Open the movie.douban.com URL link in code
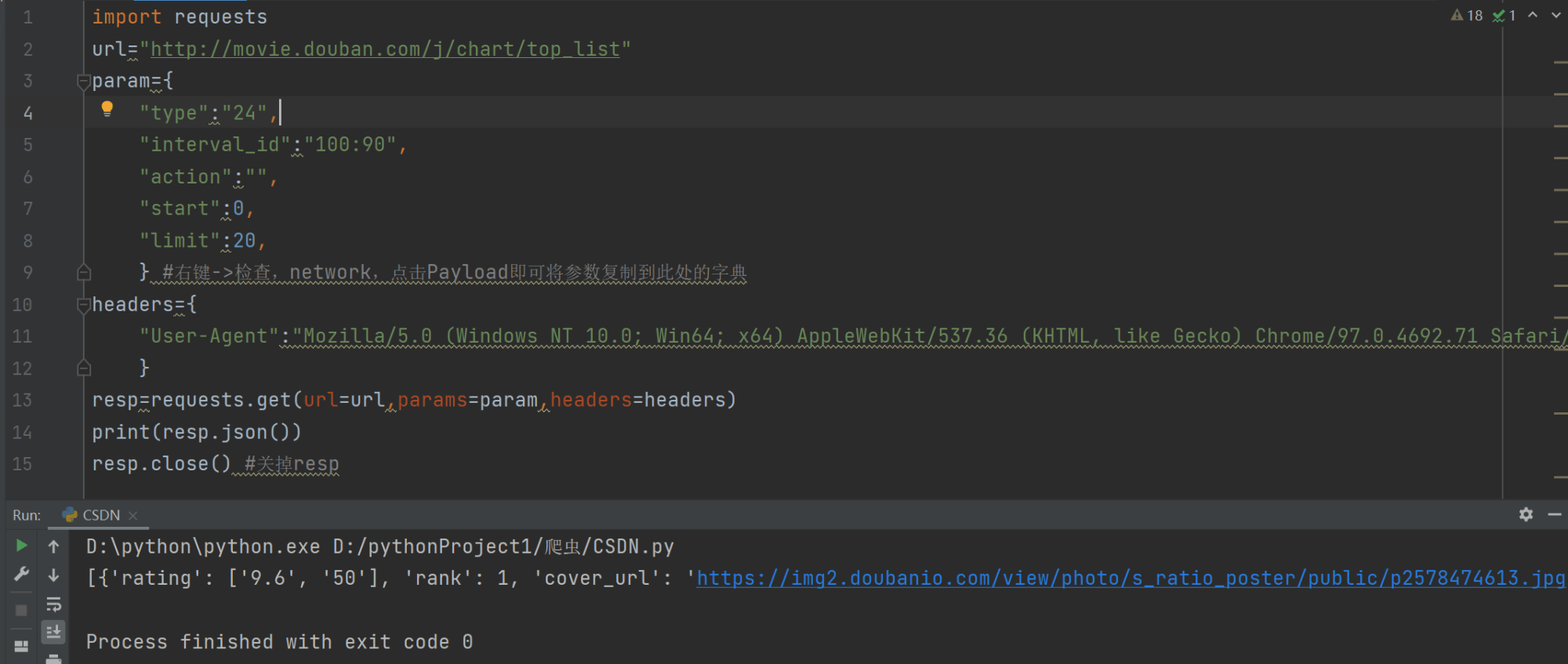Screen dimensions: 1568x664 click(385, 49)
